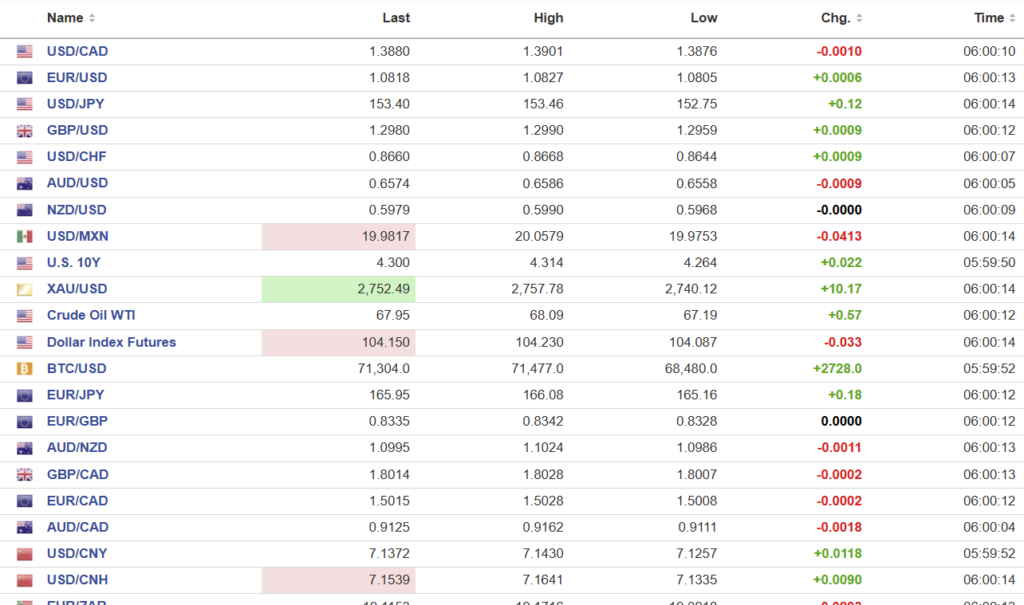The image size is (1024, 605).
Task: Open the U.S. 10Y bond link
Action: pyautogui.click(x=74, y=263)
